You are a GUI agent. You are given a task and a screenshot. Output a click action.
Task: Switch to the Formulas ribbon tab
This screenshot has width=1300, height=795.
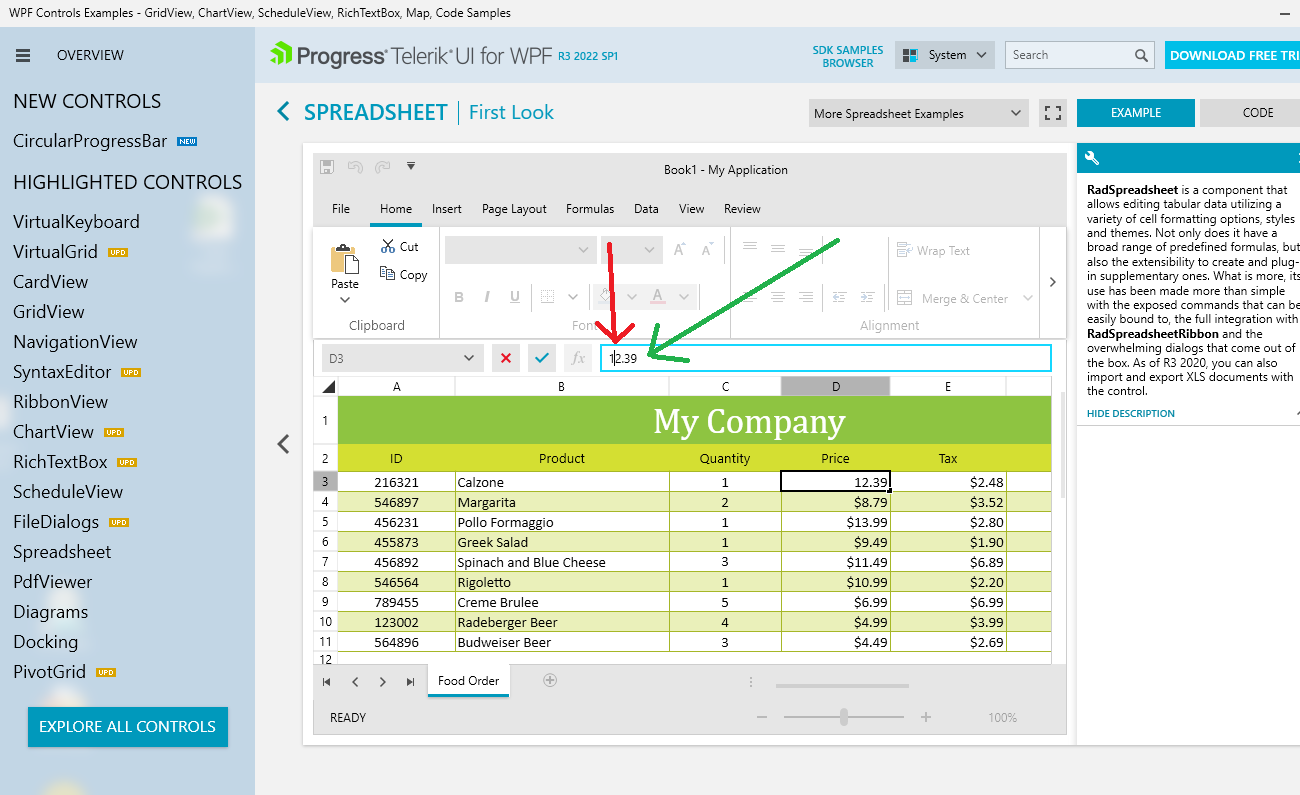(590, 209)
